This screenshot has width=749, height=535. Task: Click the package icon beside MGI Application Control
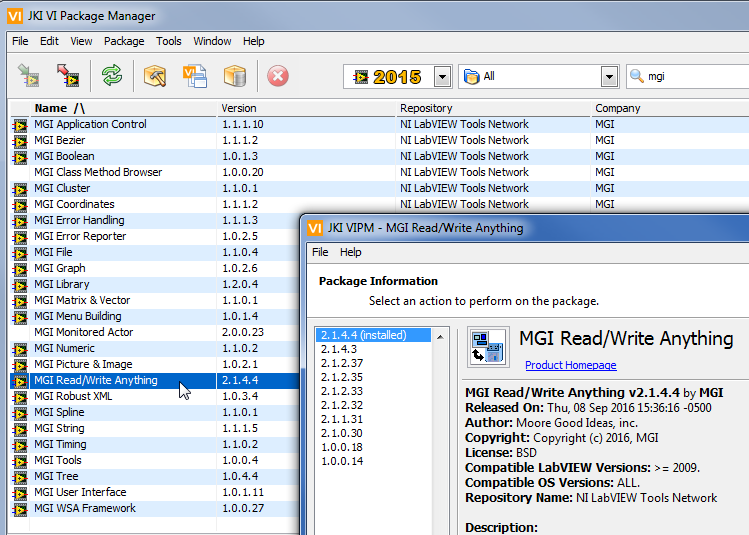pos(20,126)
